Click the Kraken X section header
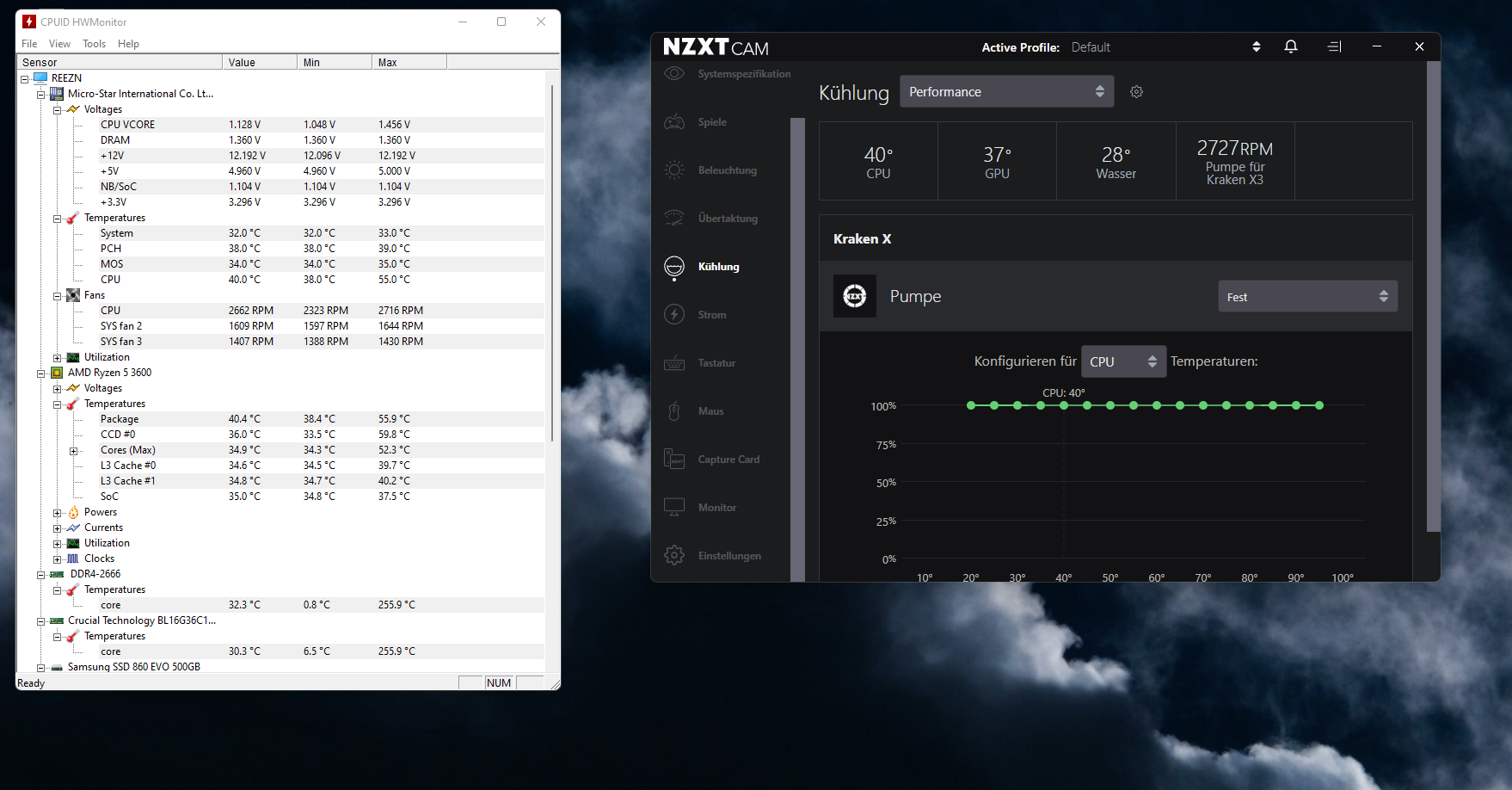Image resolution: width=1512 pixels, height=790 pixels. (x=1116, y=238)
